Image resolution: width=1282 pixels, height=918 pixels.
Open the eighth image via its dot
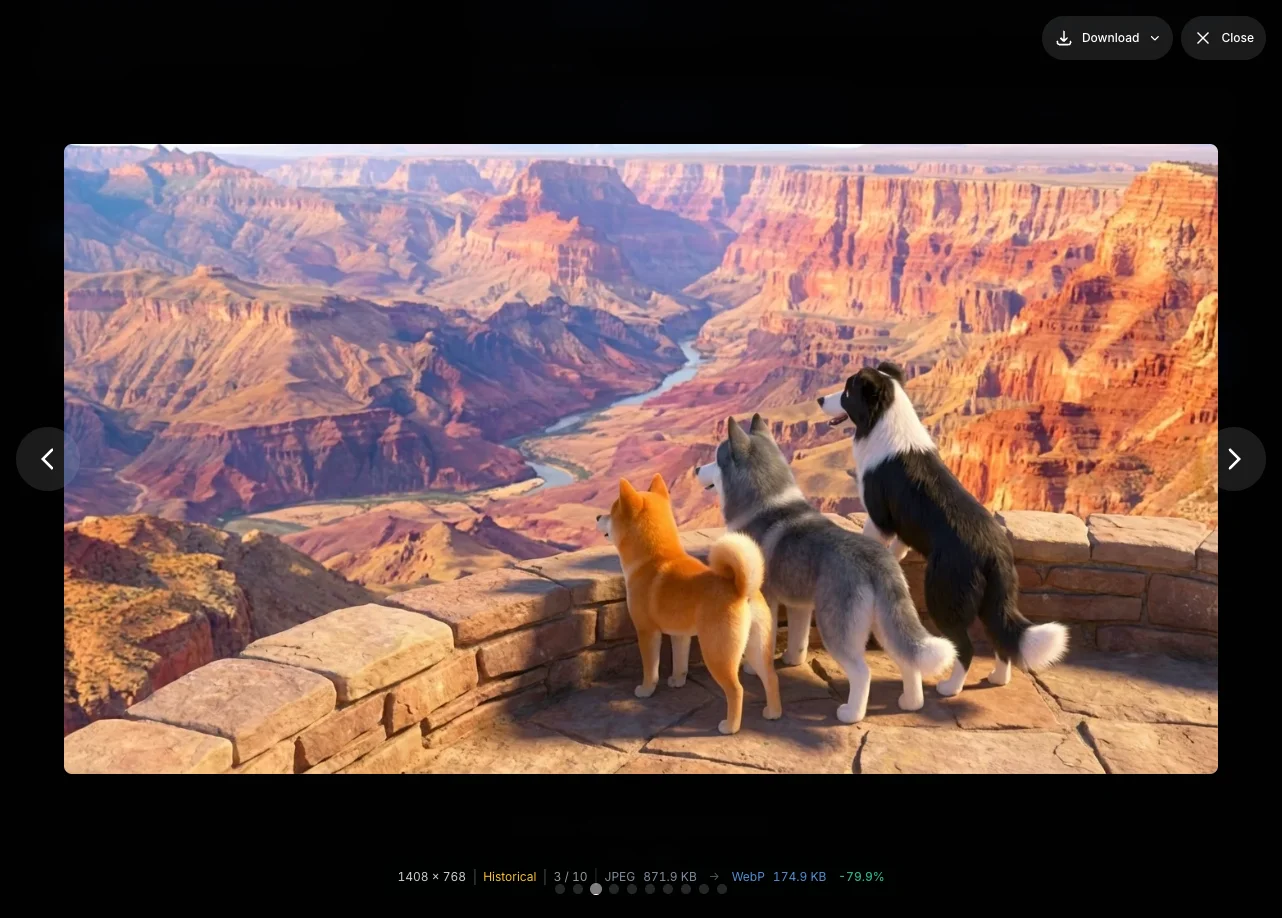pyautogui.click(x=686, y=889)
